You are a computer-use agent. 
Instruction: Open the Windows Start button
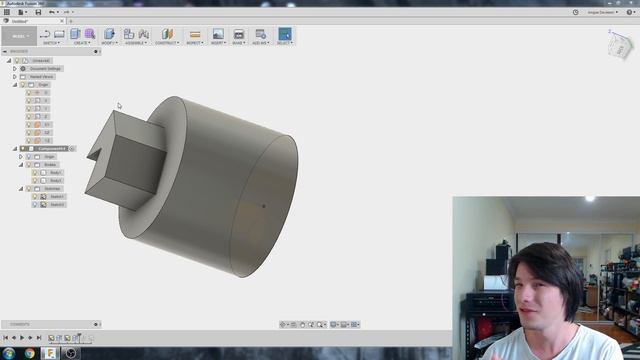[9, 353]
